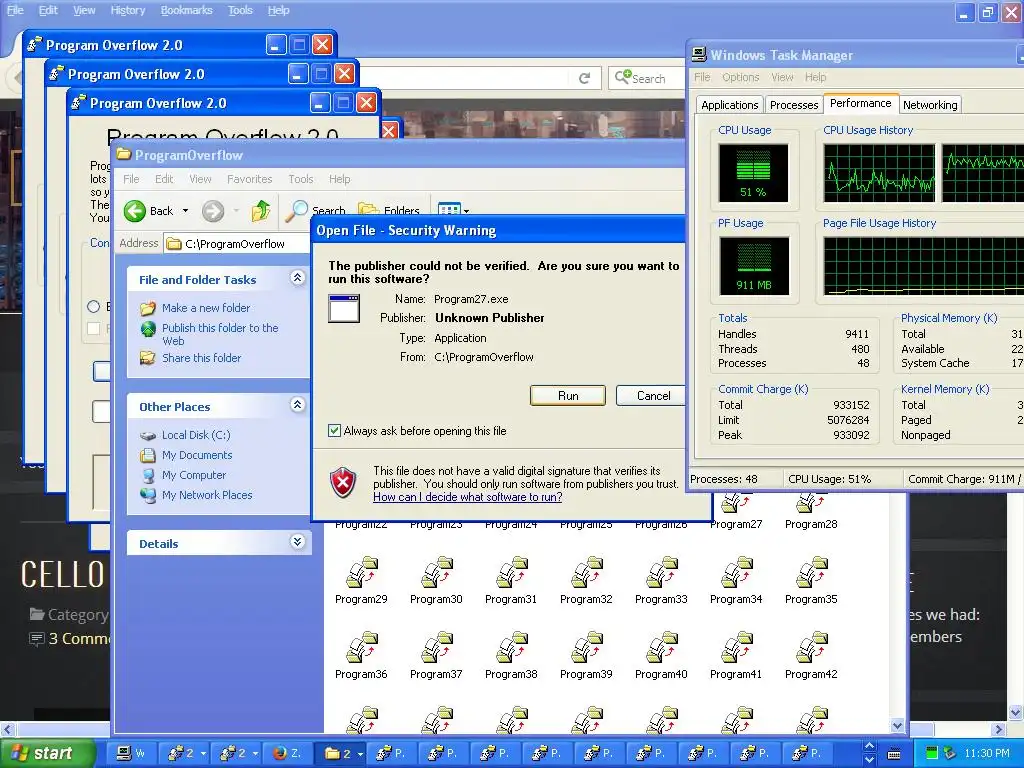Screen dimensions: 1024x768
Task: Open Tools menu in ProgramOverflow explorer
Action: [300, 179]
